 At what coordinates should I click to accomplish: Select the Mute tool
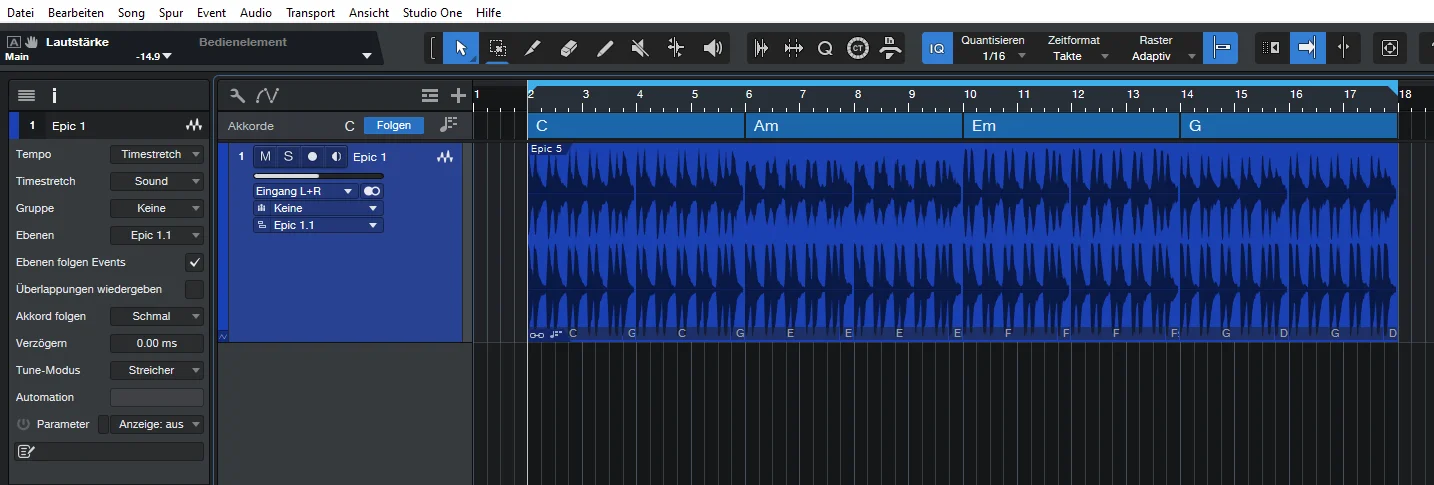coord(640,48)
